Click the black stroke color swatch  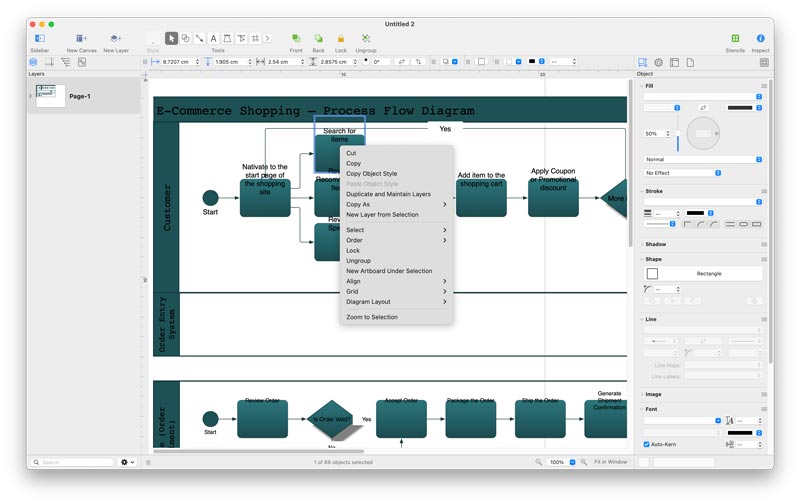coord(695,213)
